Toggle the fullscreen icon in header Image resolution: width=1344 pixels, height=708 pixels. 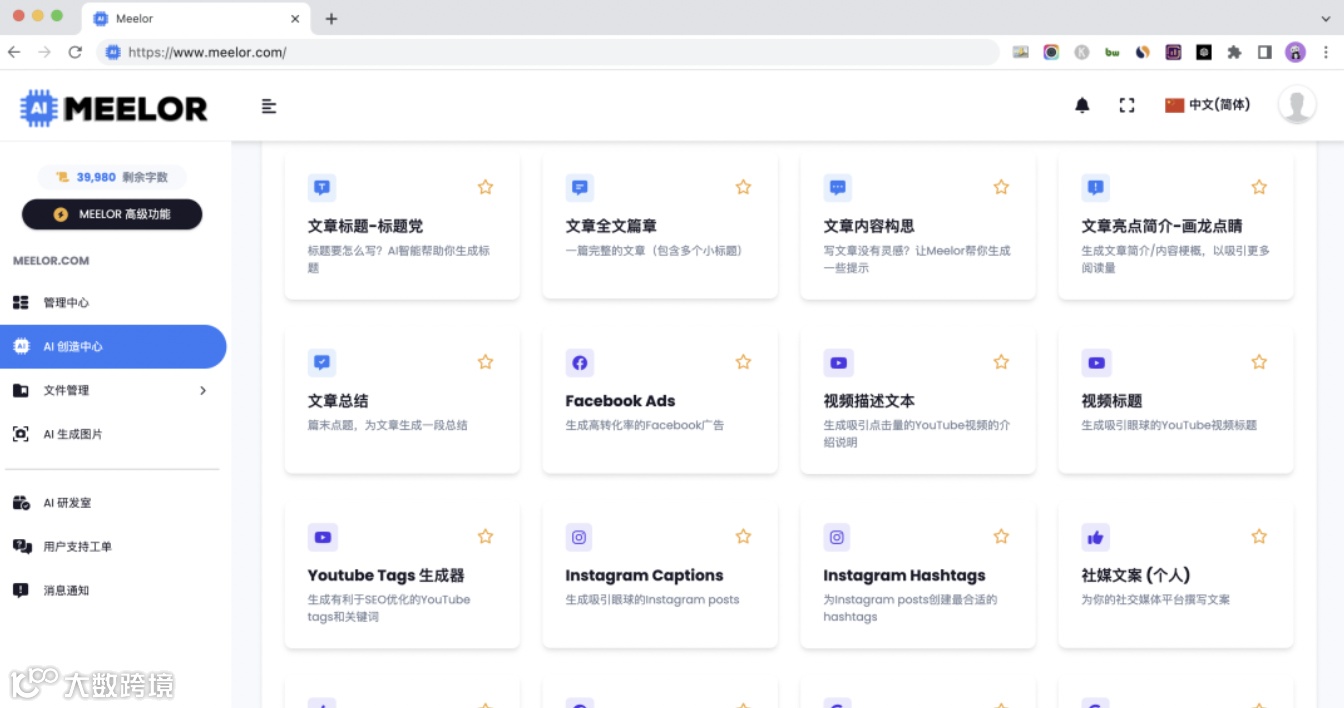coord(1127,105)
